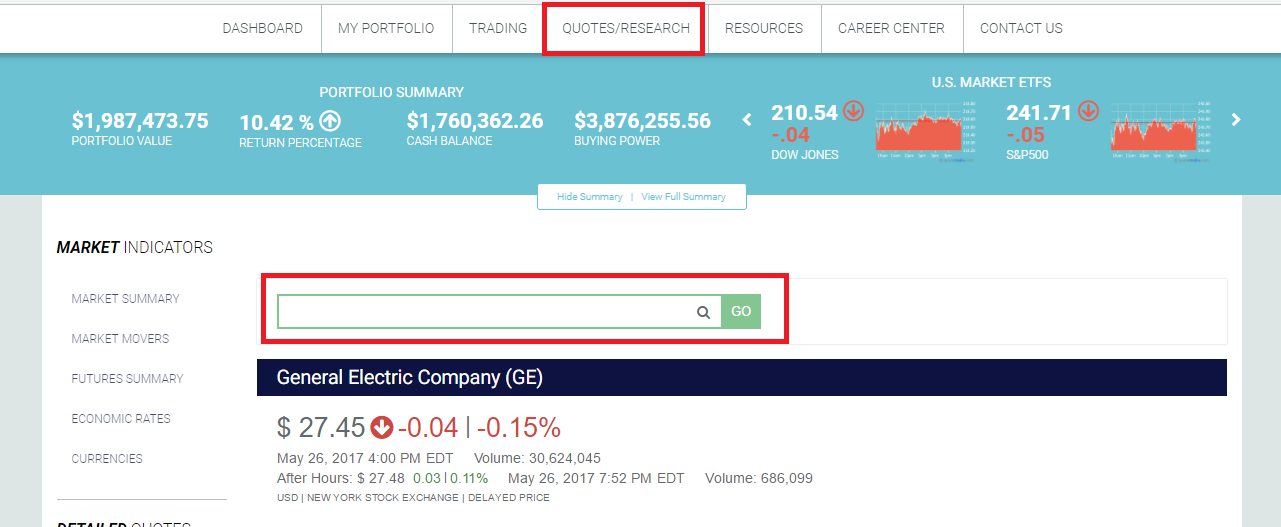
Task: Open View Full Summary link
Action: tap(683, 197)
